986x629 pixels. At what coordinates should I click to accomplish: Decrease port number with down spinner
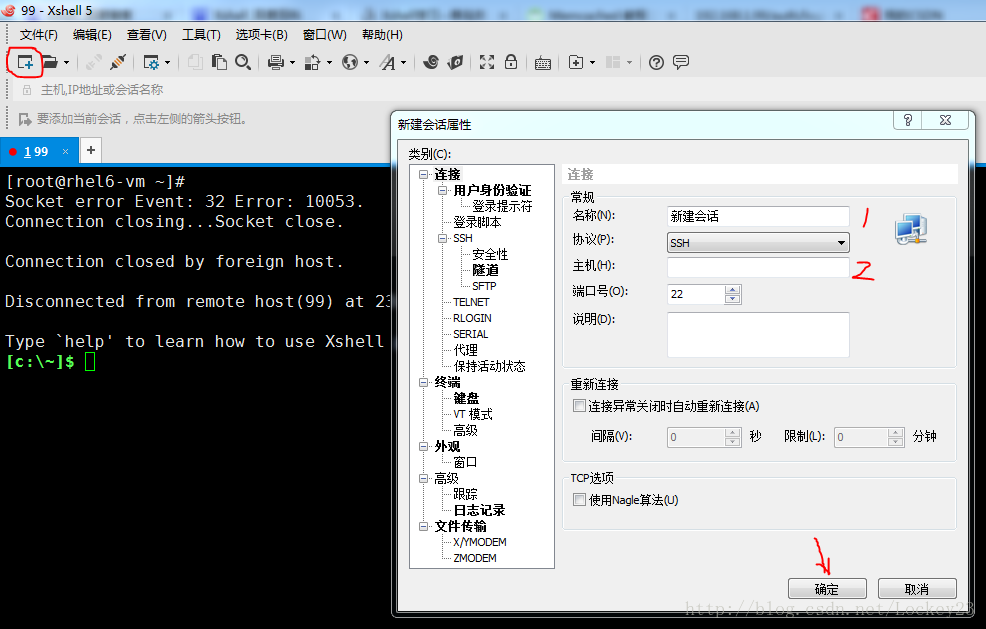[x=732, y=299]
